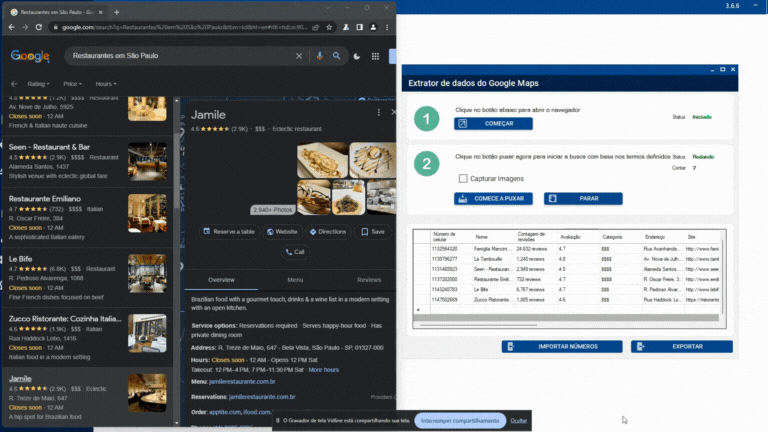Switch to the Reviews tab

point(369,280)
